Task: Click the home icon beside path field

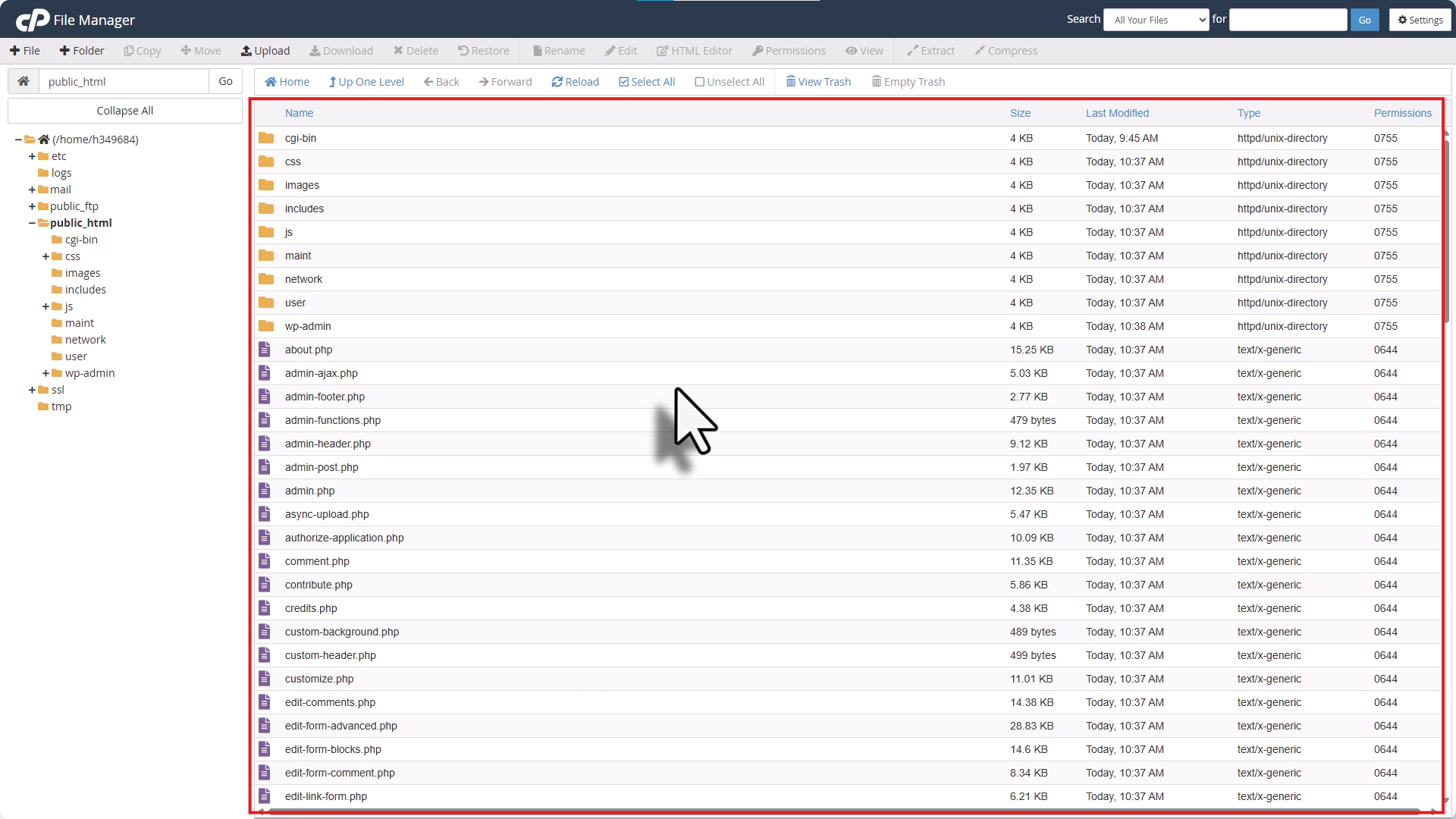Action: [x=24, y=81]
